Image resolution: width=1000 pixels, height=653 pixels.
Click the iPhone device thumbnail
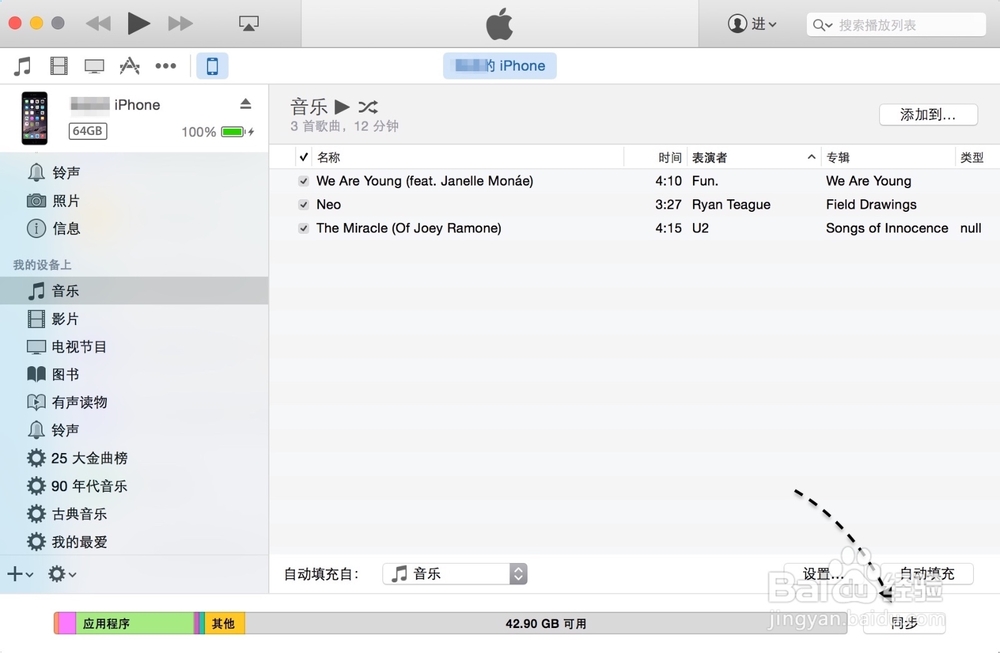click(x=34, y=118)
